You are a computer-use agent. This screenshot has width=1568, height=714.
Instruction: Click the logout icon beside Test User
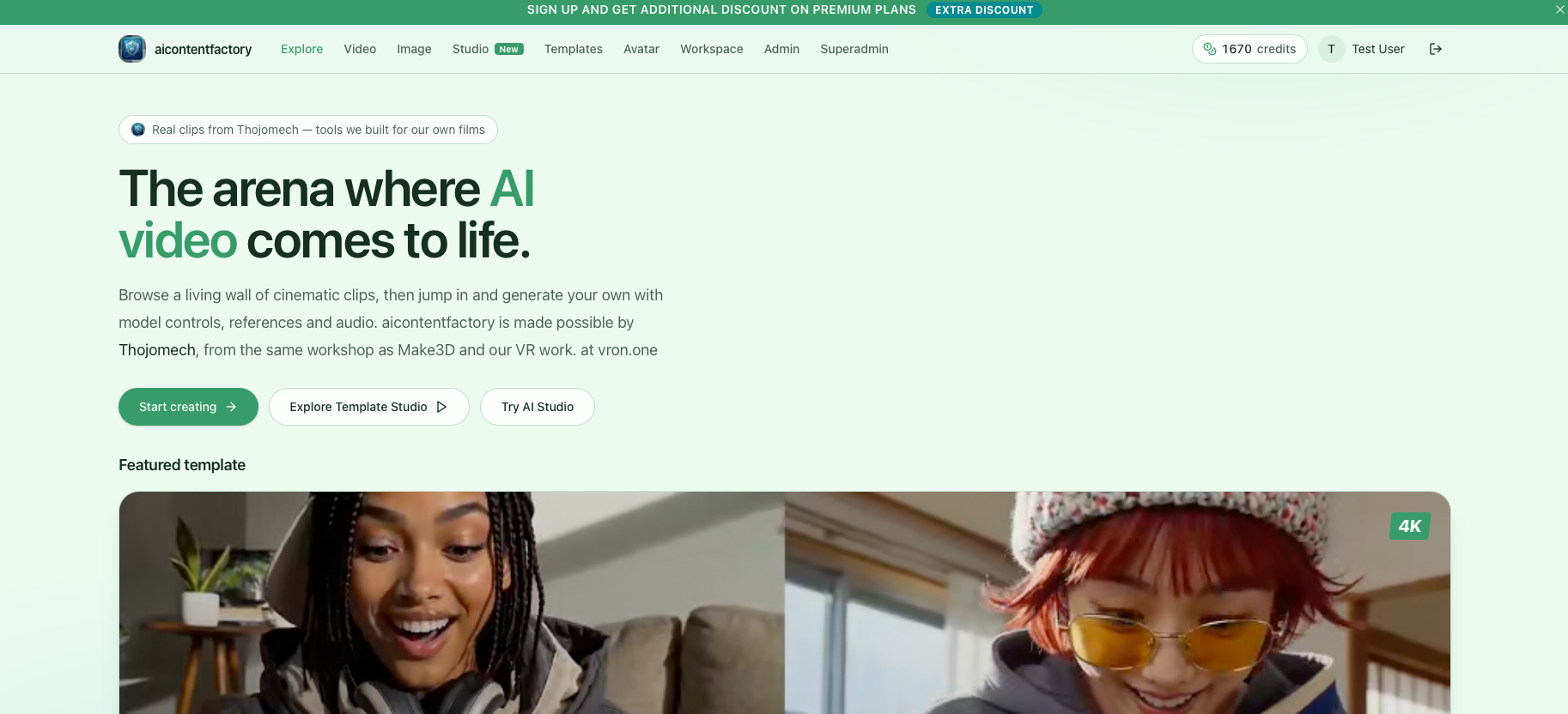pos(1436,49)
